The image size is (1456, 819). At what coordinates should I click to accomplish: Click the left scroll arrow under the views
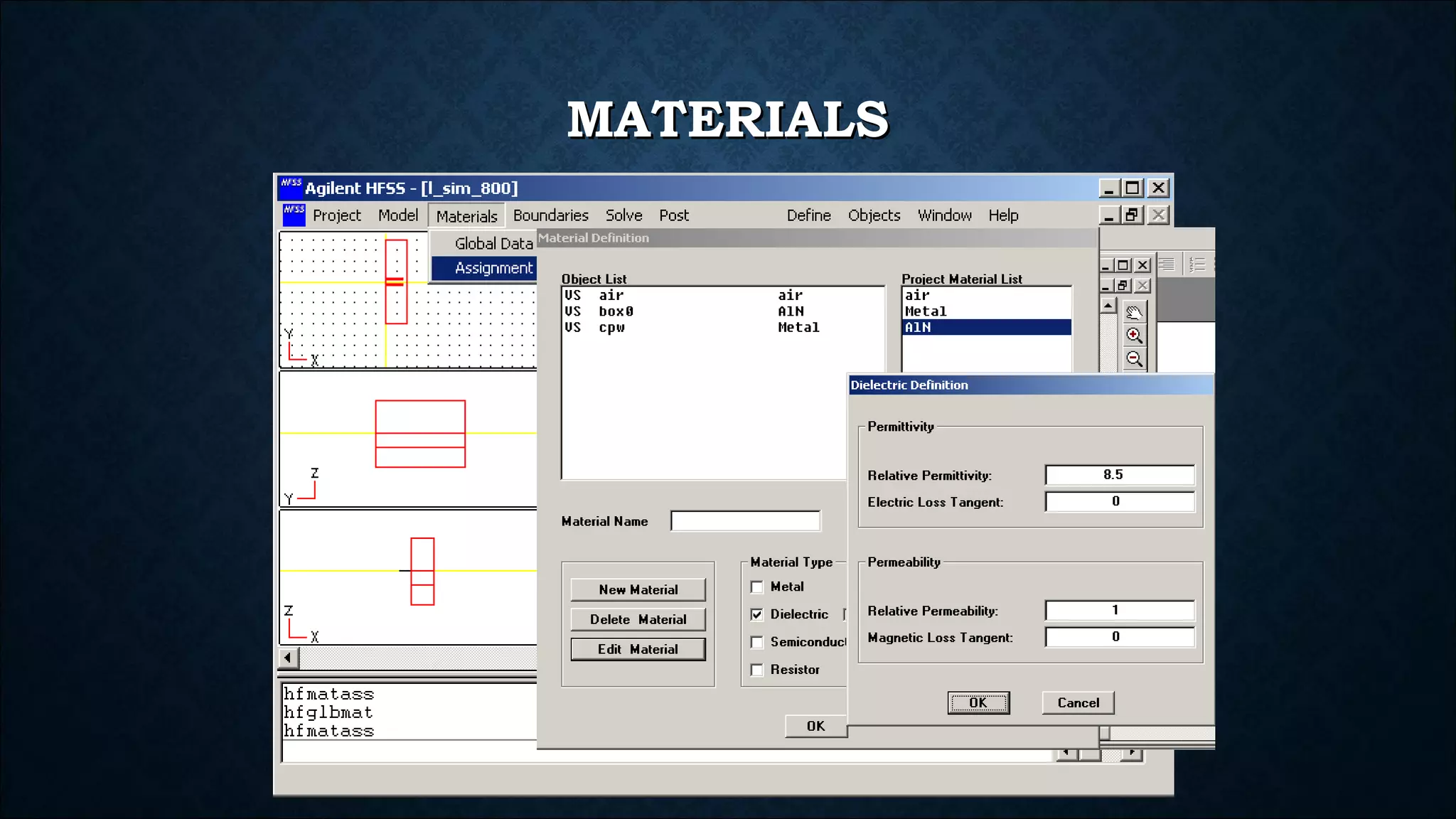(x=288, y=658)
